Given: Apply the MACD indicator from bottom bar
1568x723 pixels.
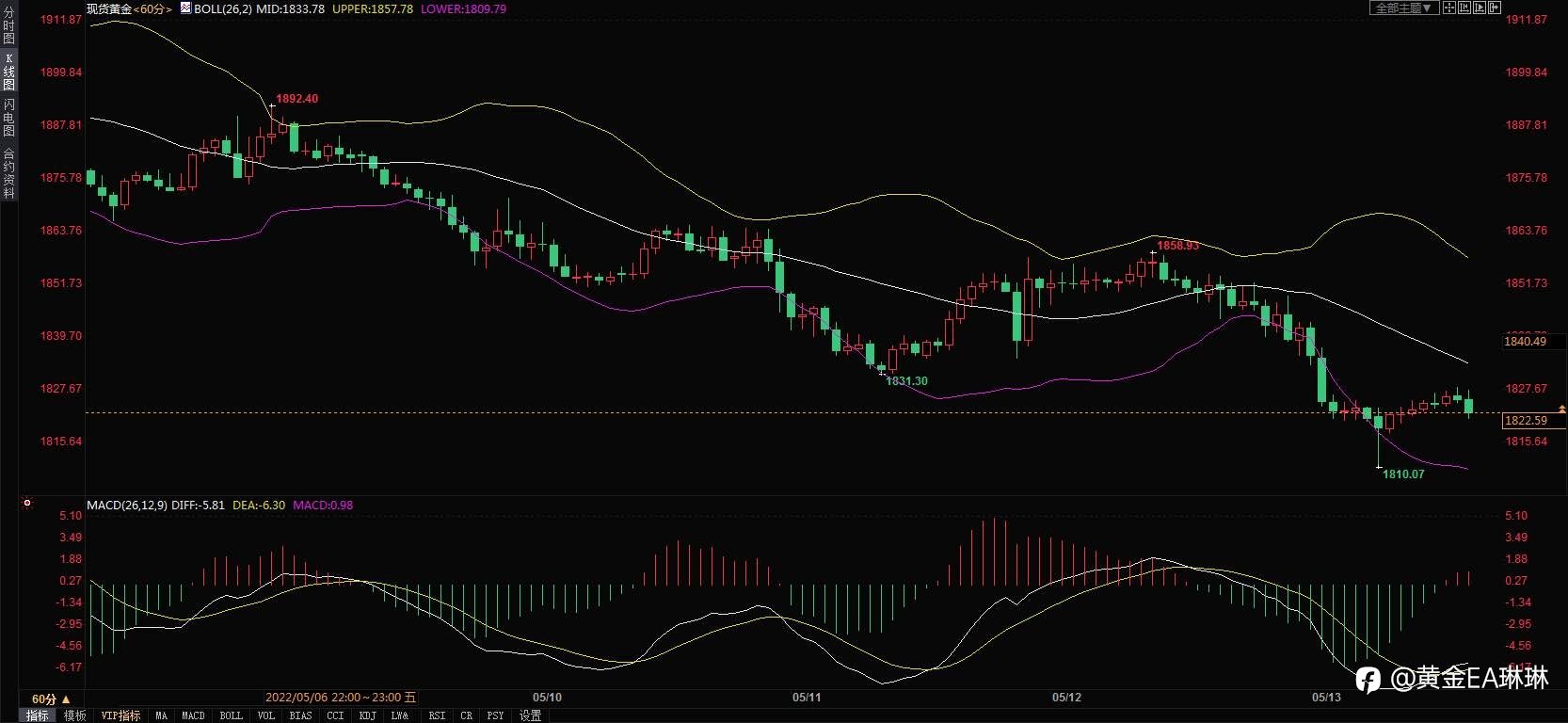Looking at the screenshot, I should coord(193,715).
